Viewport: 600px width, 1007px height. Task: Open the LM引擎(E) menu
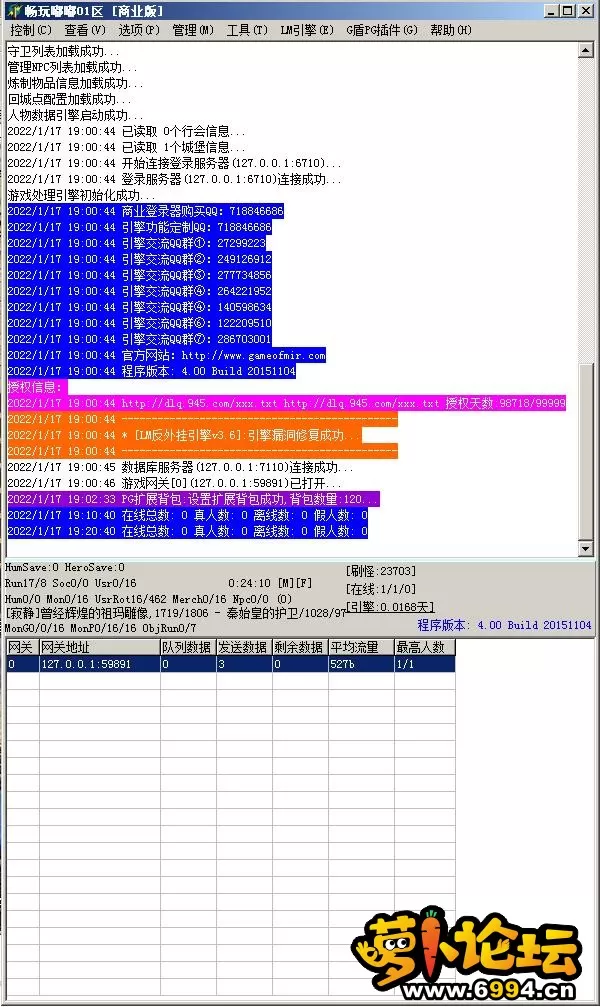coord(307,30)
